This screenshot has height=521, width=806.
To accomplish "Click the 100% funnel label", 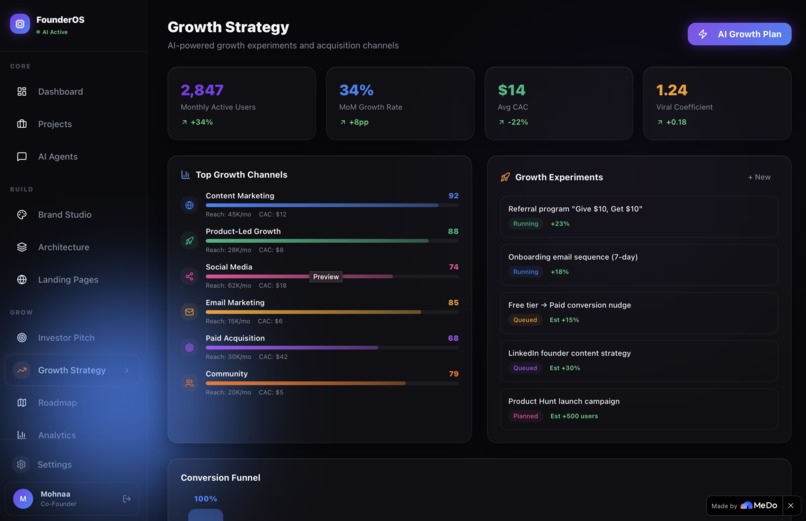I will (205, 498).
